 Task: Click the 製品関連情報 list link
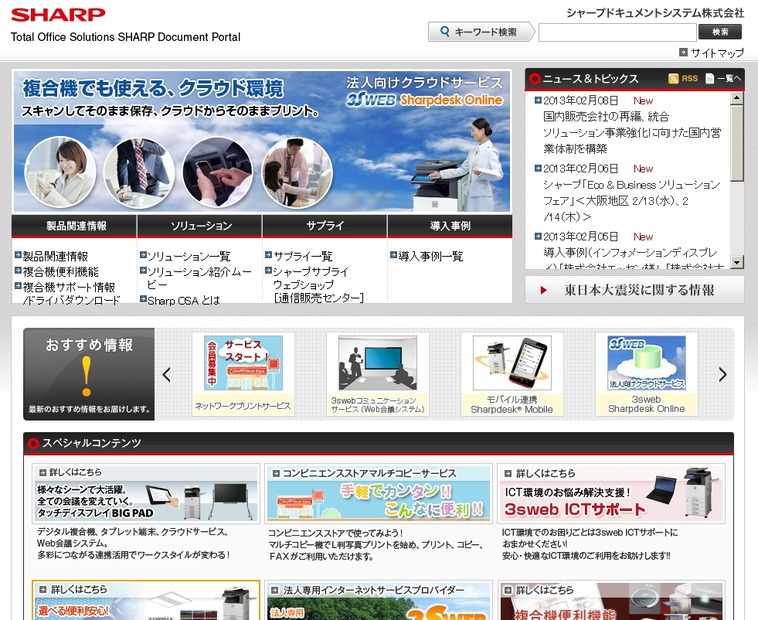55,256
